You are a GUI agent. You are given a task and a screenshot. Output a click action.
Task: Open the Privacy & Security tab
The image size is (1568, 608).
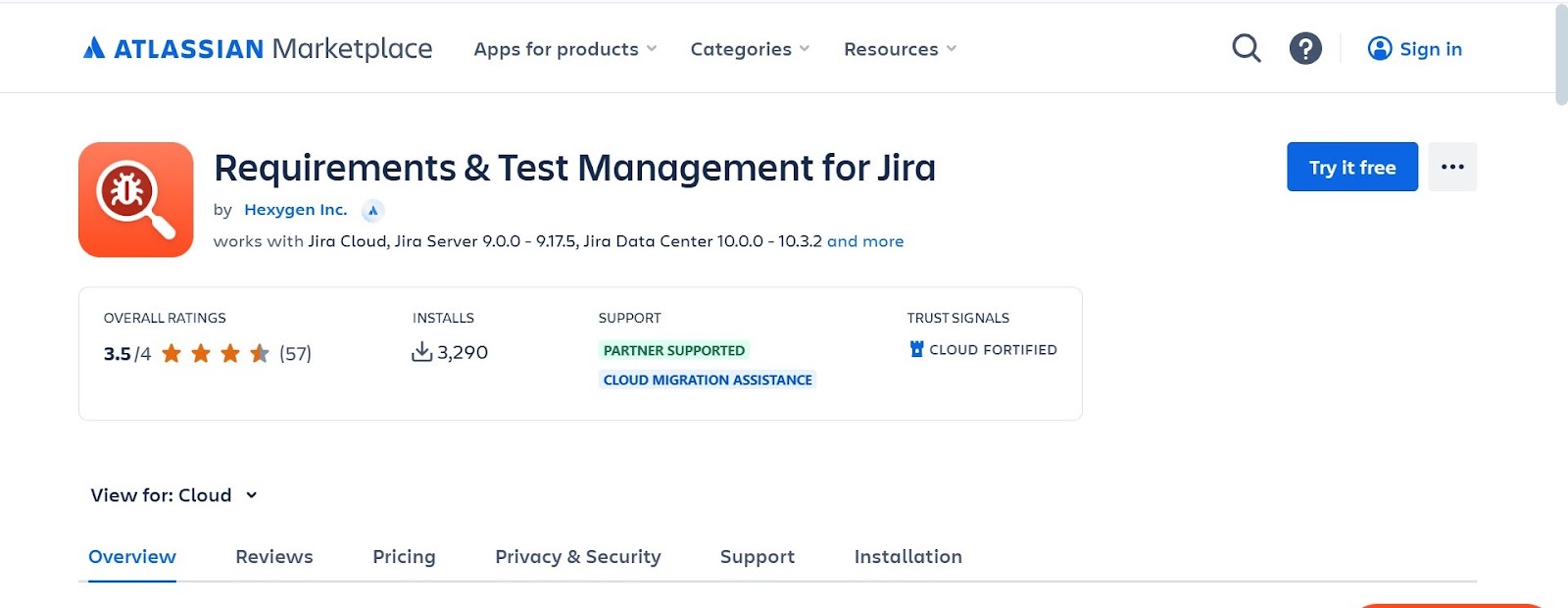578,556
